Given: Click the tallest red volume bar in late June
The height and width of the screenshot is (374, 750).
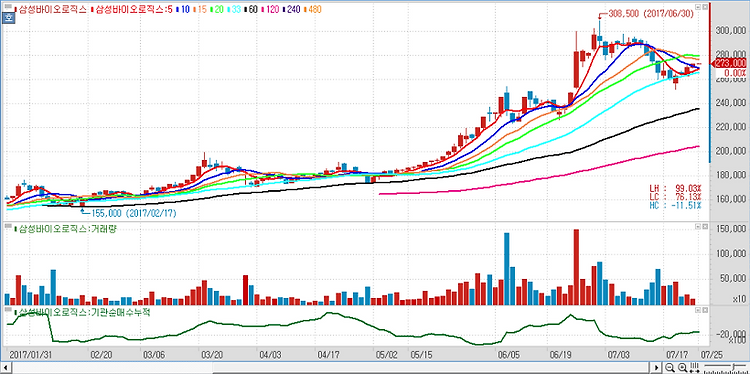Looking at the screenshot, I should [x=576, y=267].
